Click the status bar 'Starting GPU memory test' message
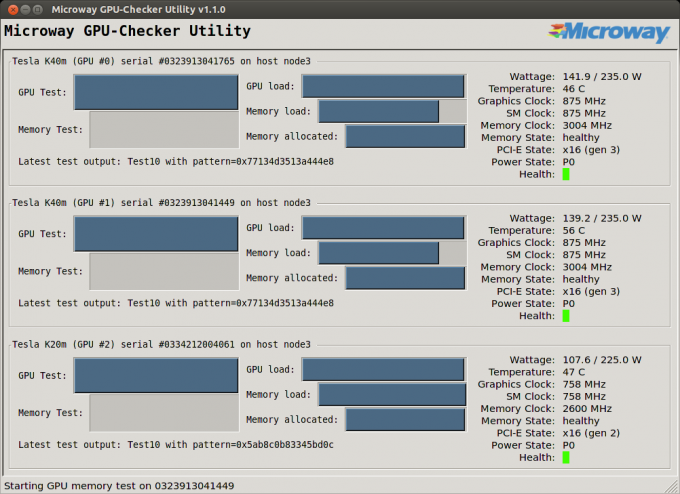 click(119, 486)
